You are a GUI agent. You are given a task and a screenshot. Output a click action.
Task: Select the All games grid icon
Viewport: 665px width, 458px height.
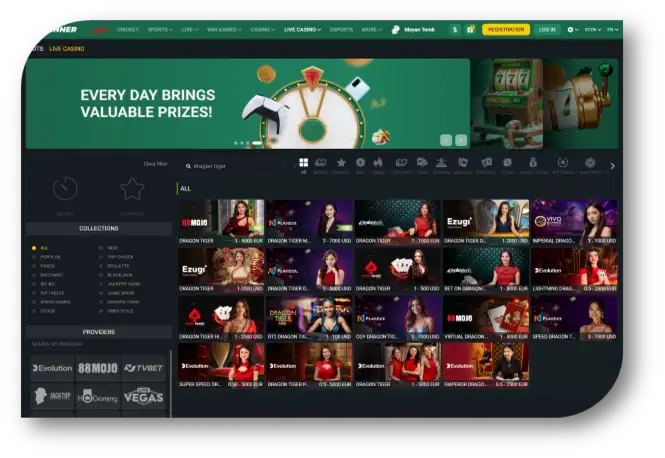pyautogui.click(x=304, y=163)
